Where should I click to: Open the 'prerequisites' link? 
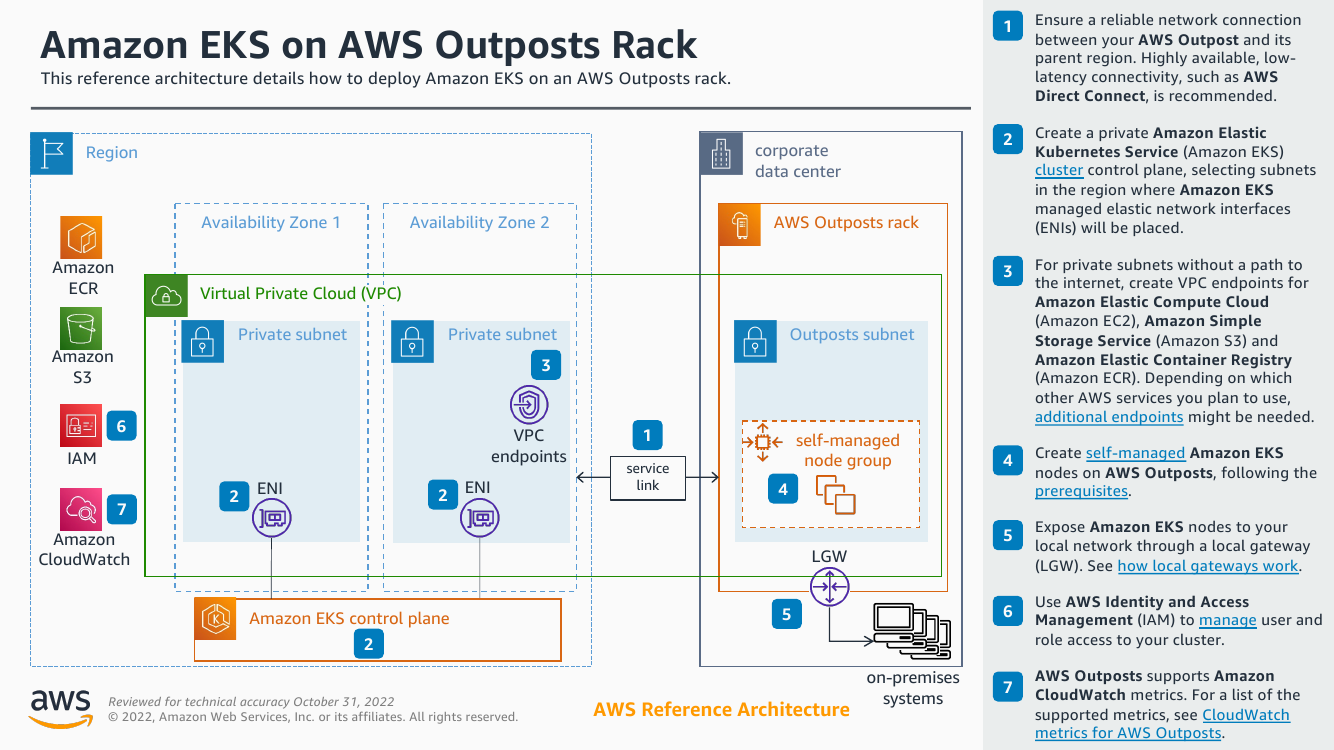[1081, 491]
